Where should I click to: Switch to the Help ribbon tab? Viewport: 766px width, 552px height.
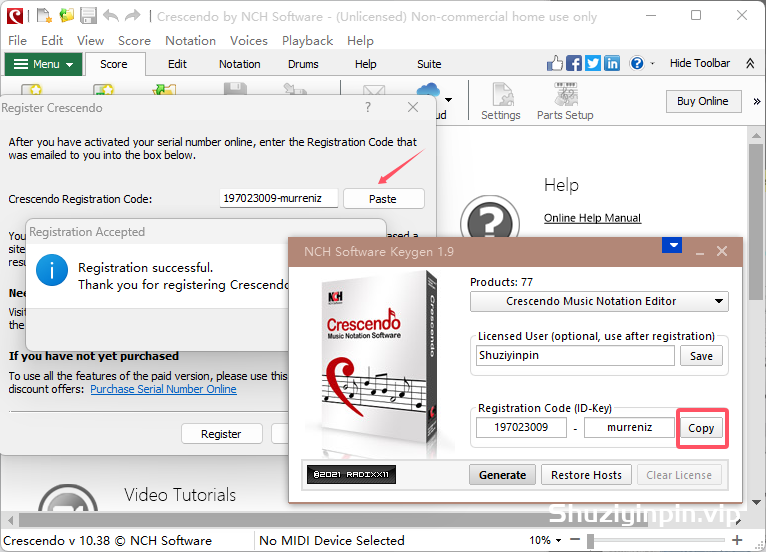[365, 64]
